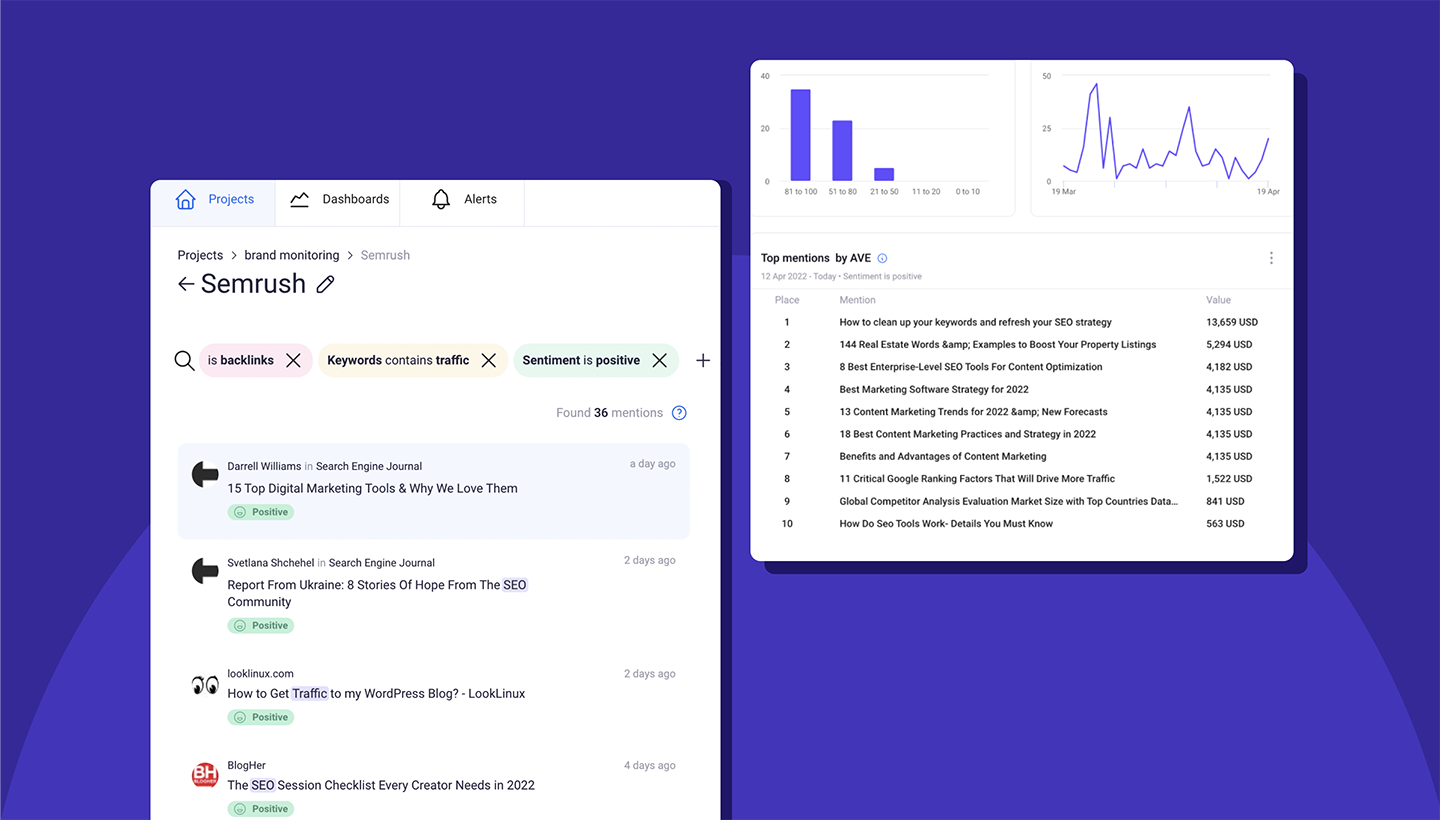Click the home icon on the Projects tab

(x=185, y=199)
